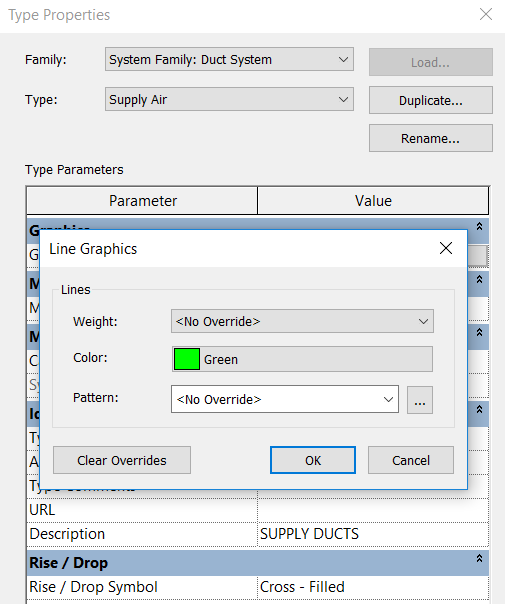
Task: Click Clear Overrides button
Action: point(122,460)
